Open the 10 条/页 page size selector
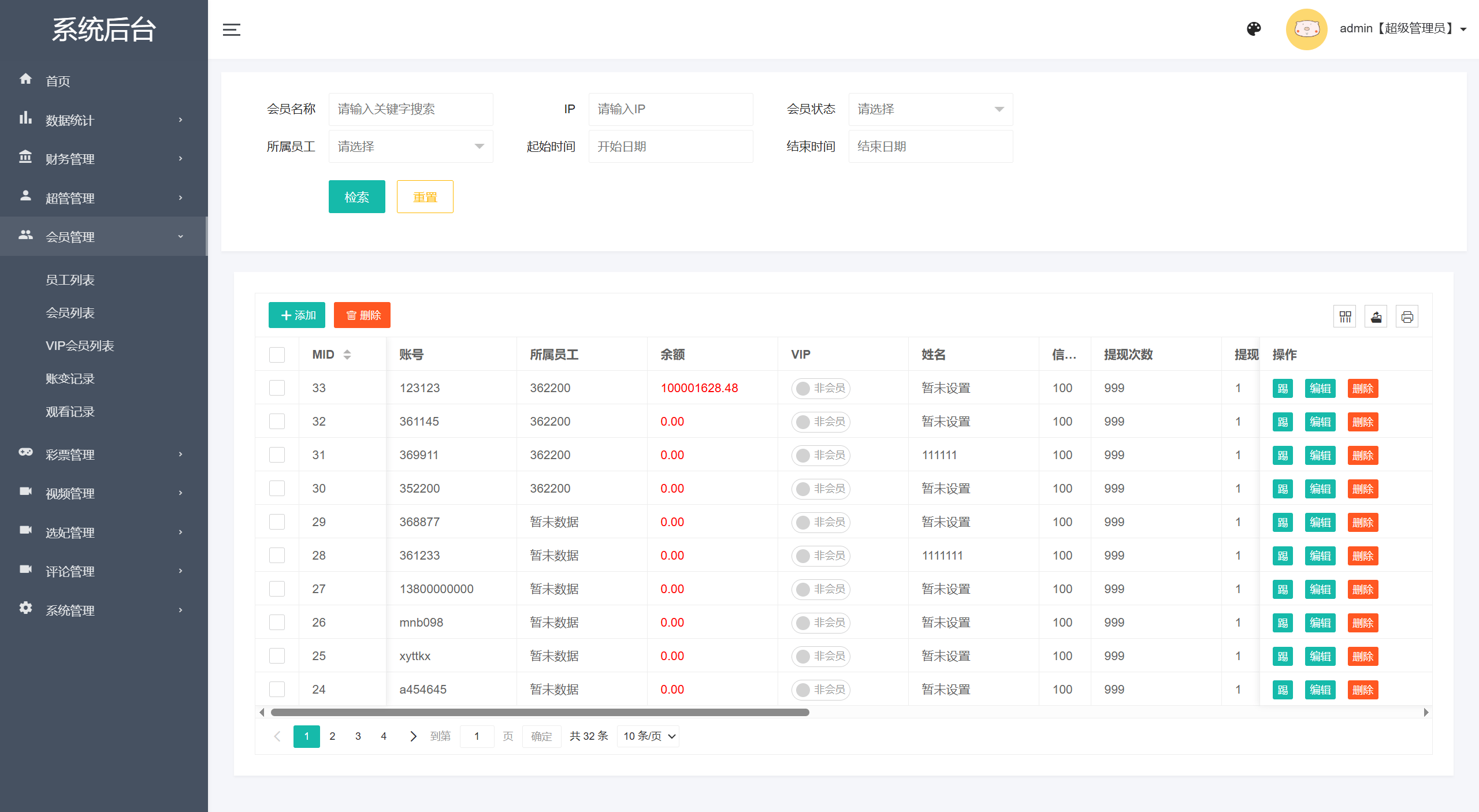The height and width of the screenshot is (812, 1479). pos(648,736)
